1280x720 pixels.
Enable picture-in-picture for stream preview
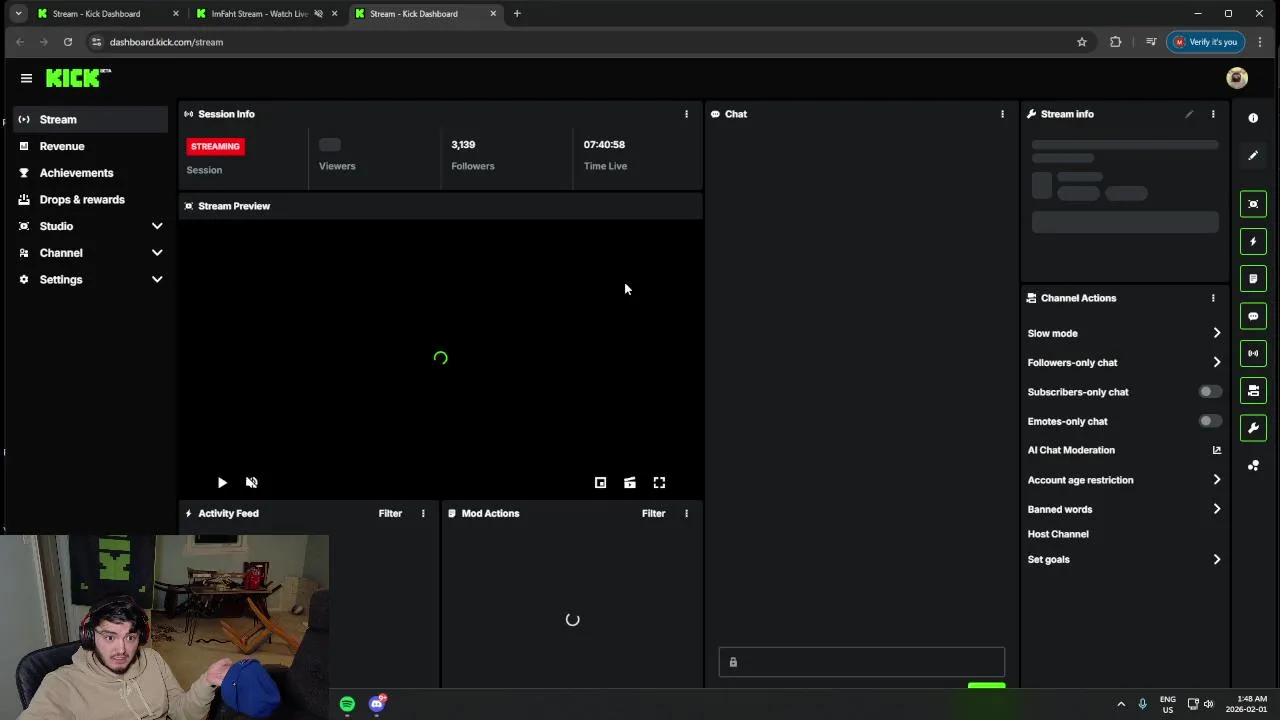(x=600, y=482)
